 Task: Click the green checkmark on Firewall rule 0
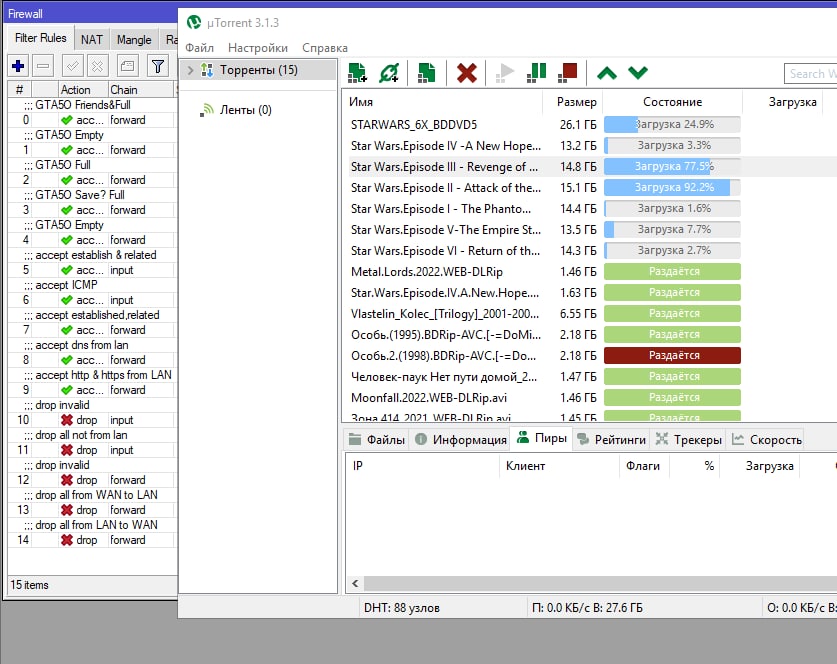click(67, 120)
